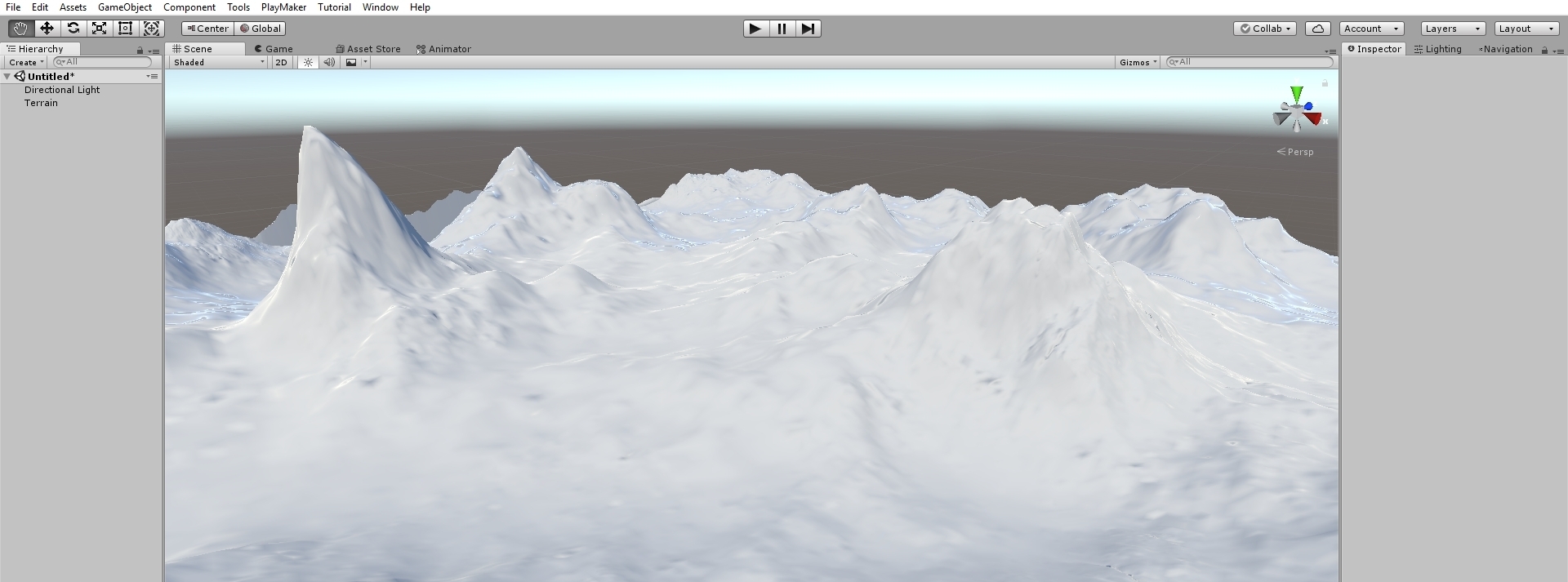Select Terrain in the Hierarchy

41,103
